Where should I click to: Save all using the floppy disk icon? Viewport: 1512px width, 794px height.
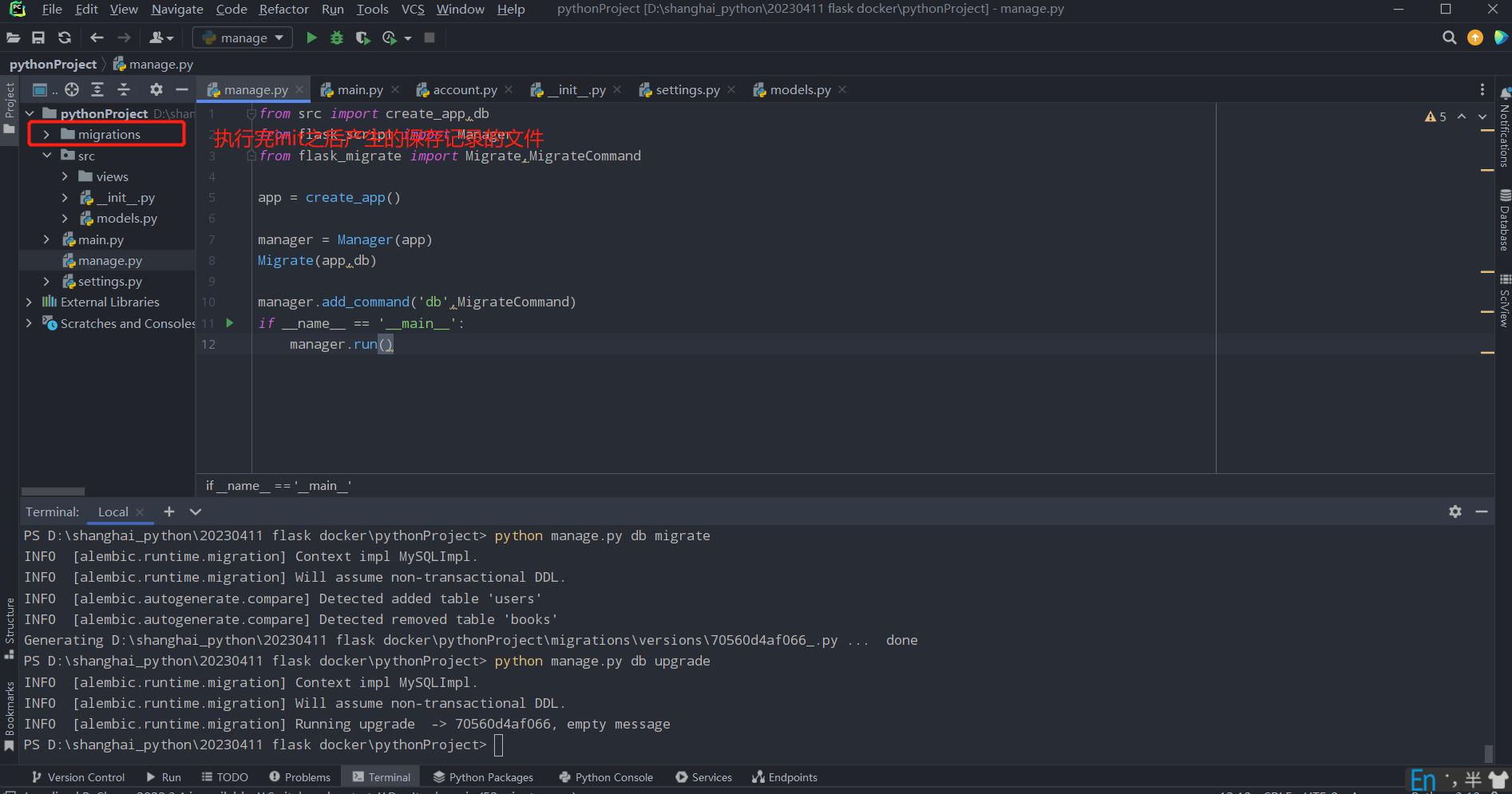pyautogui.click(x=38, y=38)
